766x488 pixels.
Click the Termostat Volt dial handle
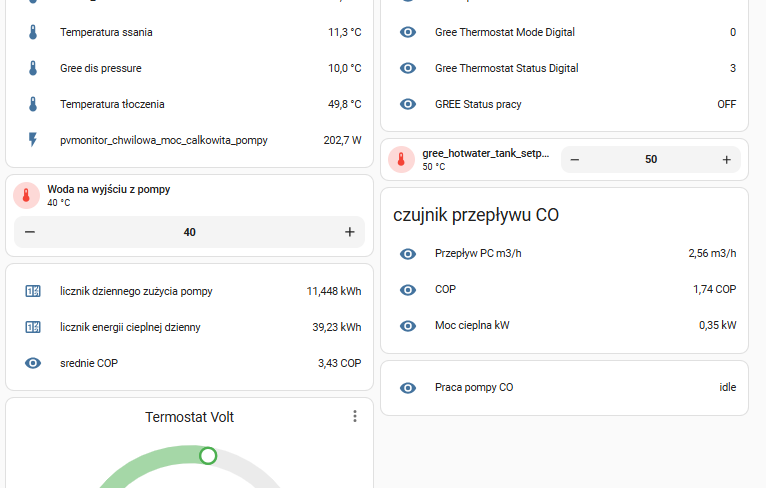[208, 456]
